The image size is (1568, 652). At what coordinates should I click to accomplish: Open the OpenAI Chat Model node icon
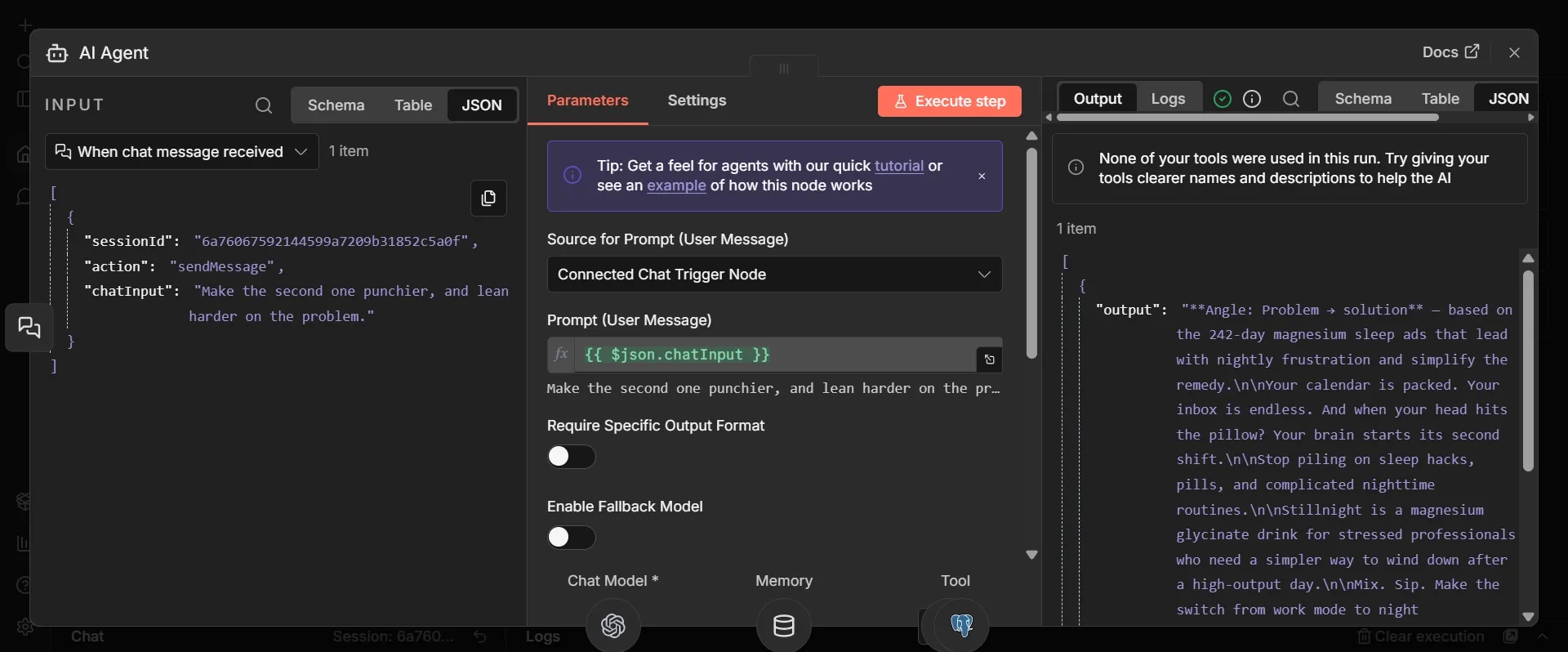[x=613, y=626]
